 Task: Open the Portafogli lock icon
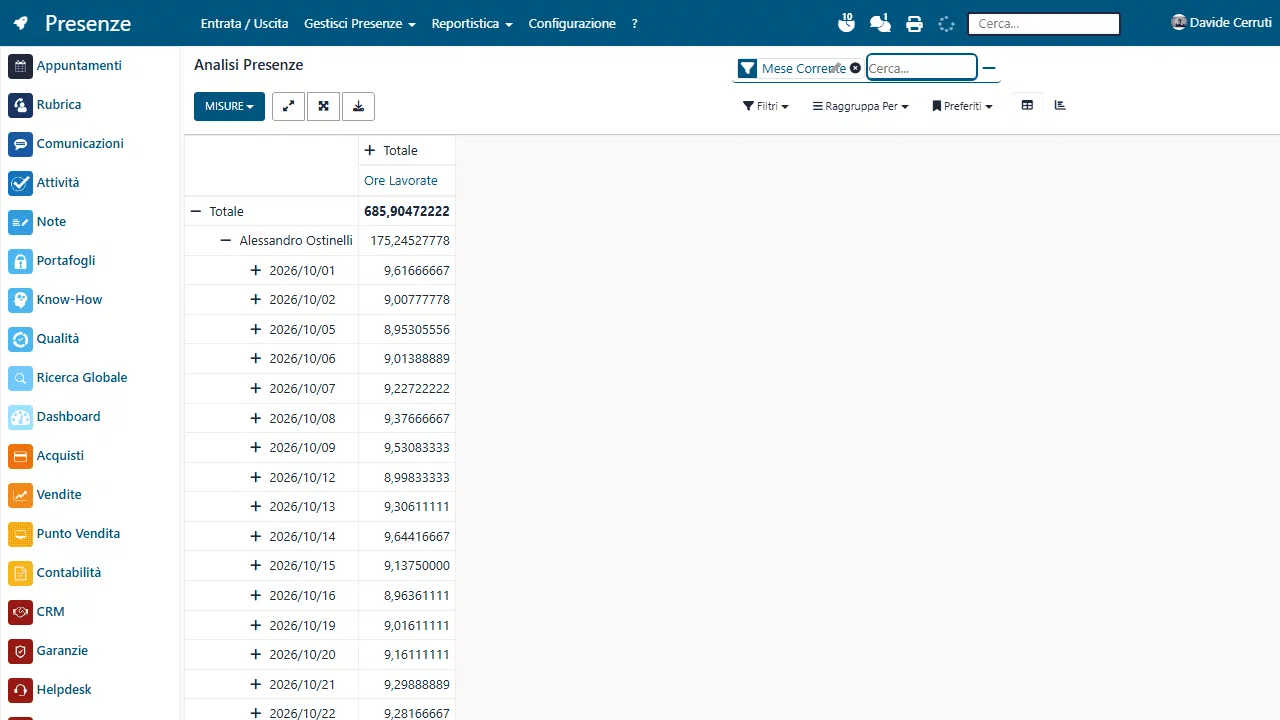(20, 261)
